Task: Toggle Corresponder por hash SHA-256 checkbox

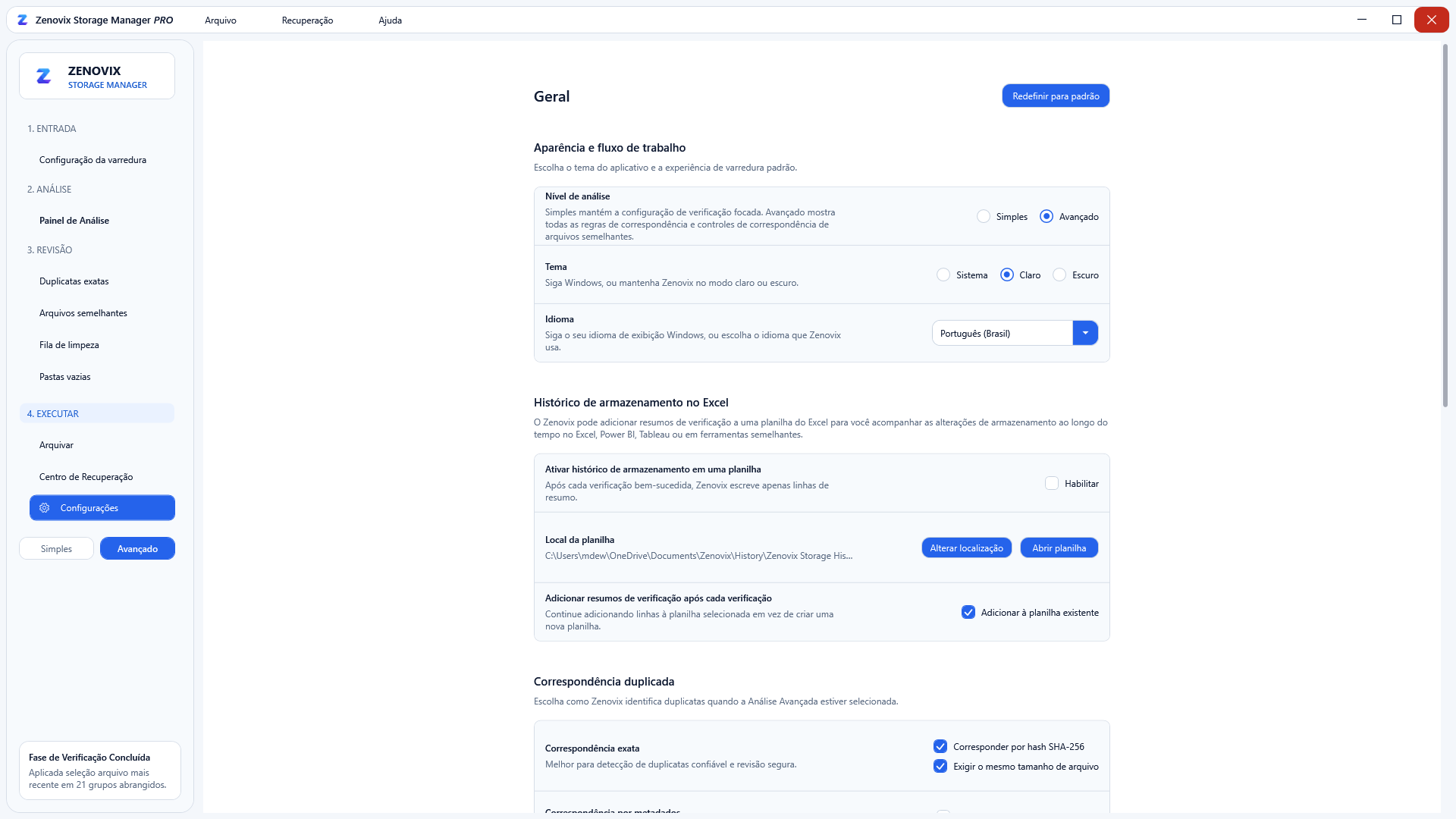Action: coord(940,747)
